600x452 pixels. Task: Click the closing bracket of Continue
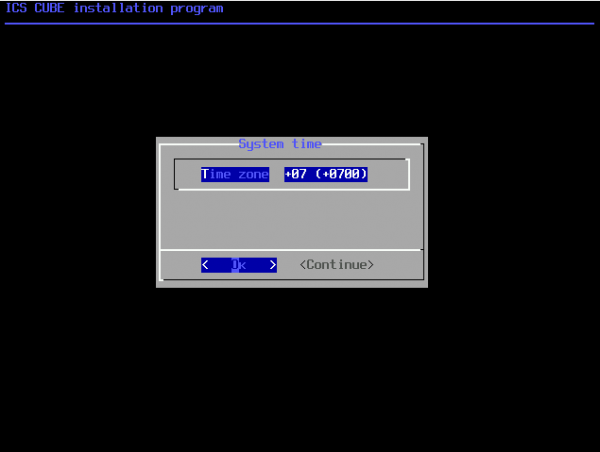(x=371, y=265)
